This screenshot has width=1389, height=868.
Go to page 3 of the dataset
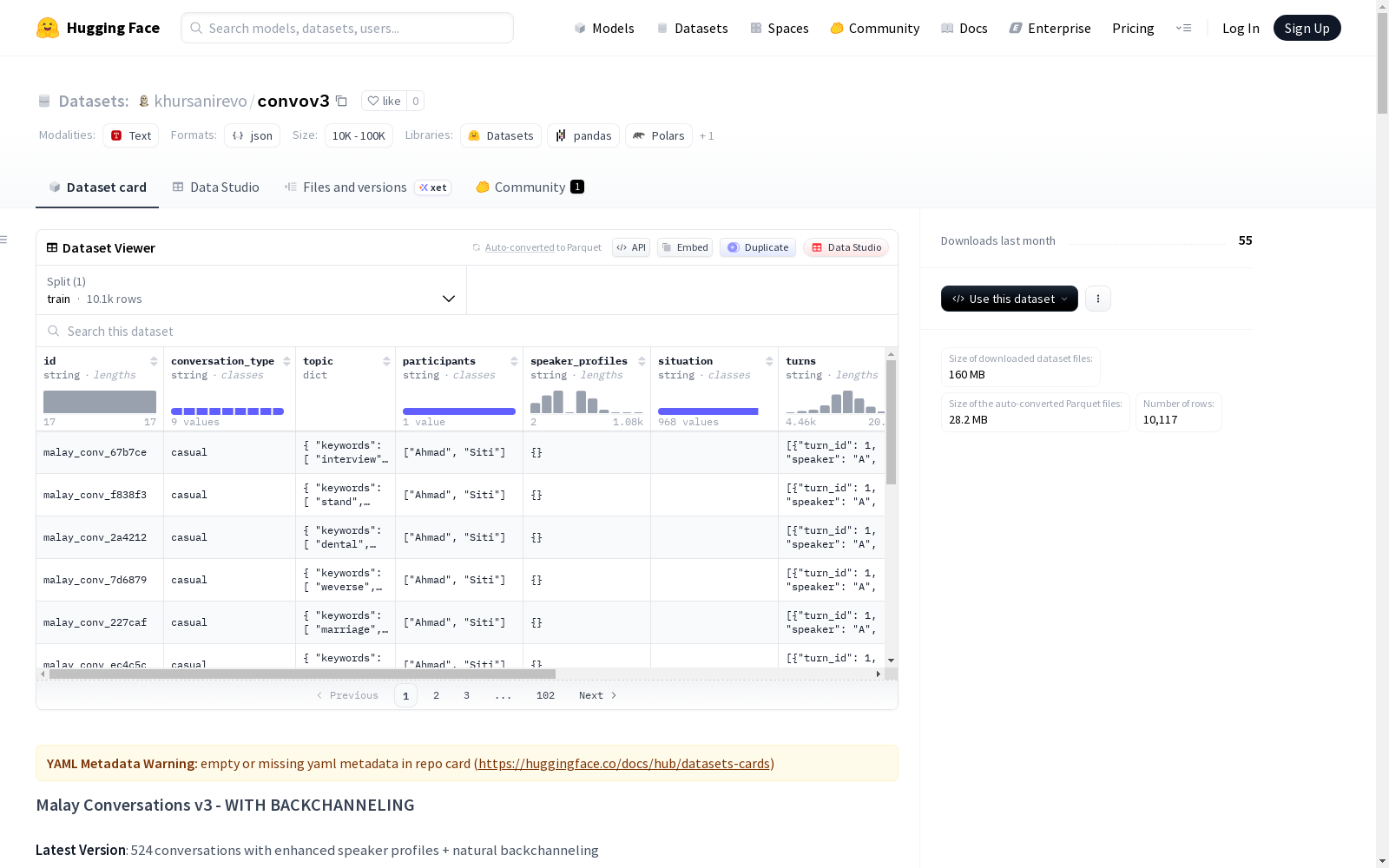(x=466, y=695)
